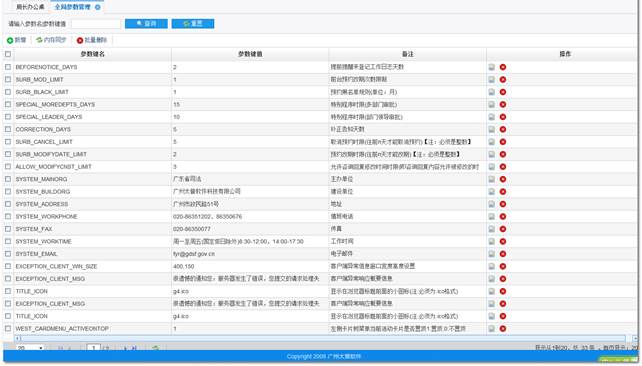The image size is (642, 366).
Task: Edit the SYSTEM_MAINORG parameter
Action: tap(491, 179)
